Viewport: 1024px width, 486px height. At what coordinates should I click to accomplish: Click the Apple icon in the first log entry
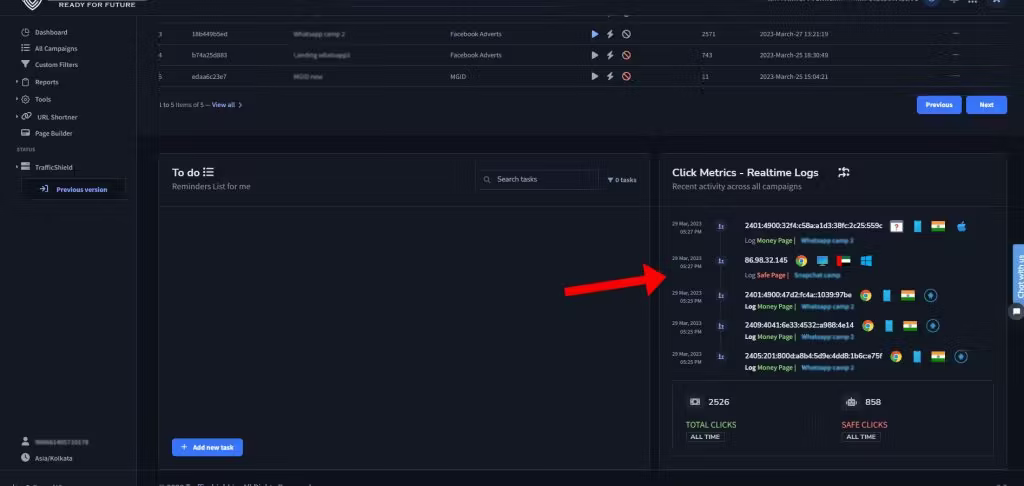point(961,226)
